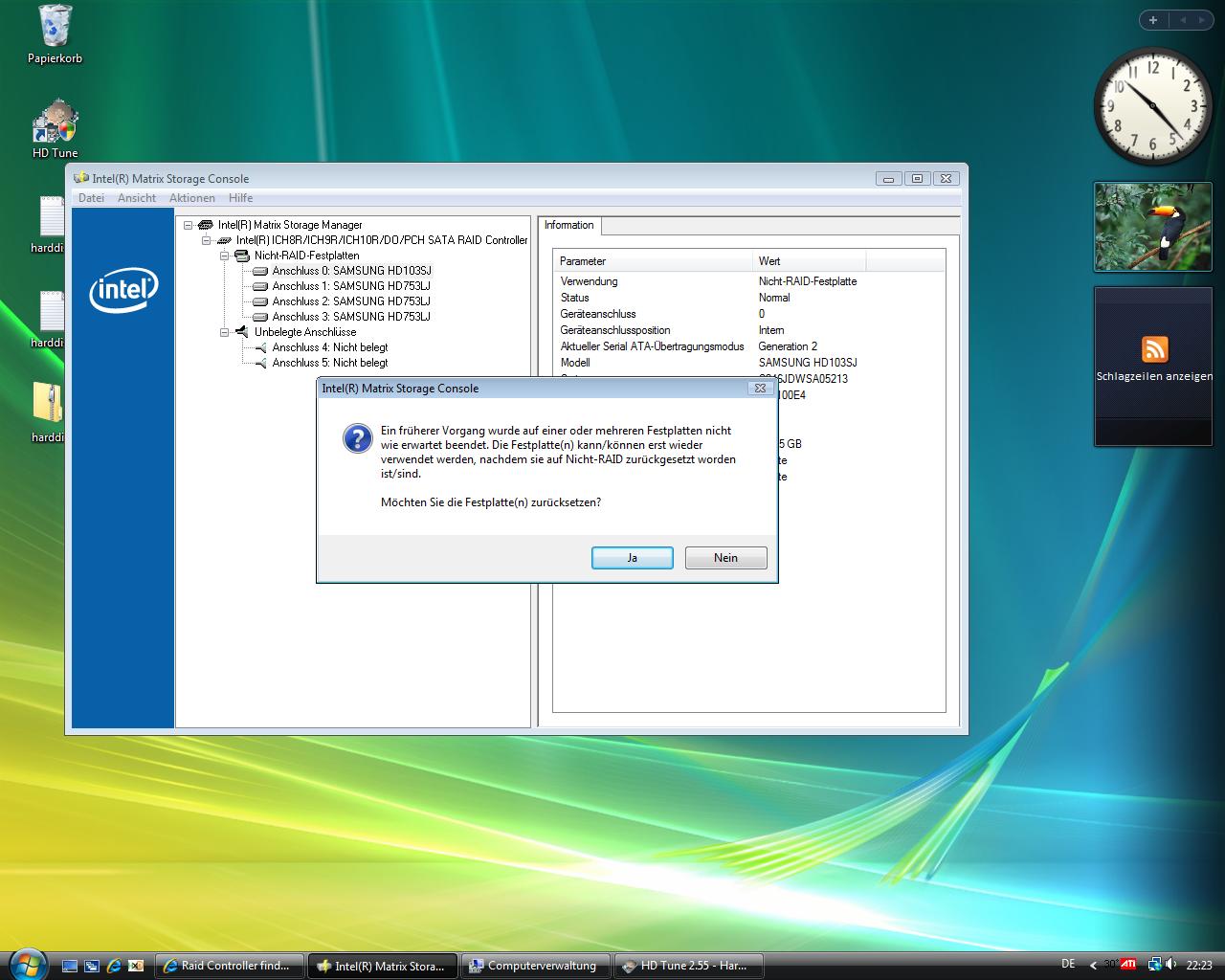Click the empty port icon for Anschluss 5
Viewport: 1225px width, 980px height.
[x=260, y=363]
